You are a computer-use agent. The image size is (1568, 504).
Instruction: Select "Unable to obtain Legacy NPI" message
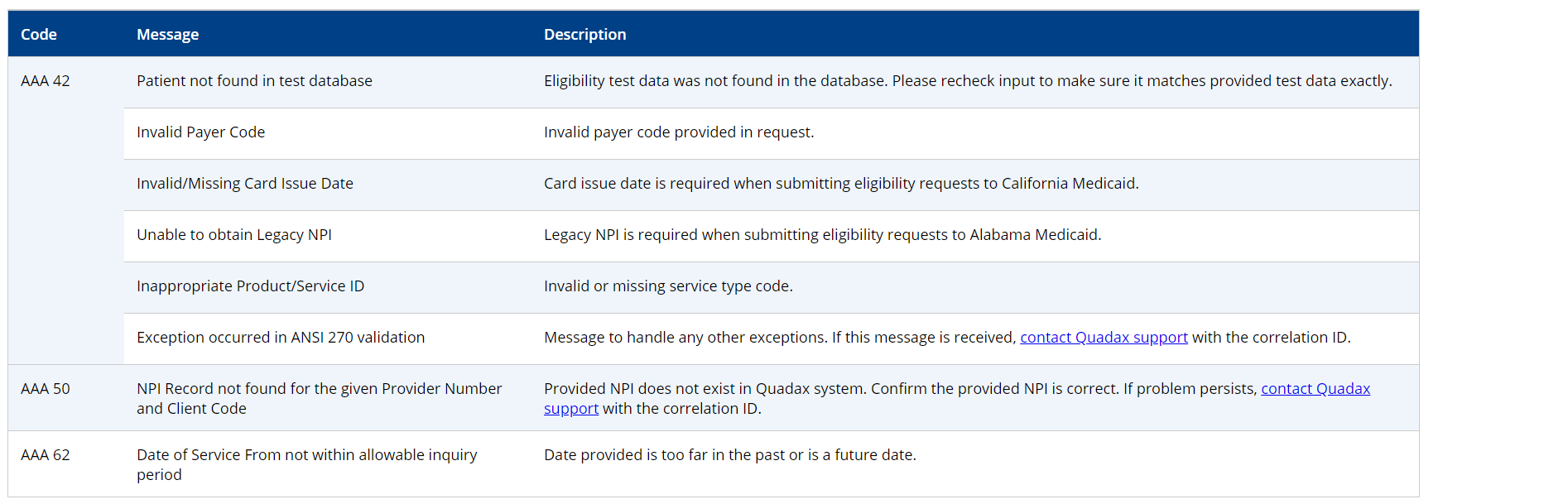pos(233,235)
